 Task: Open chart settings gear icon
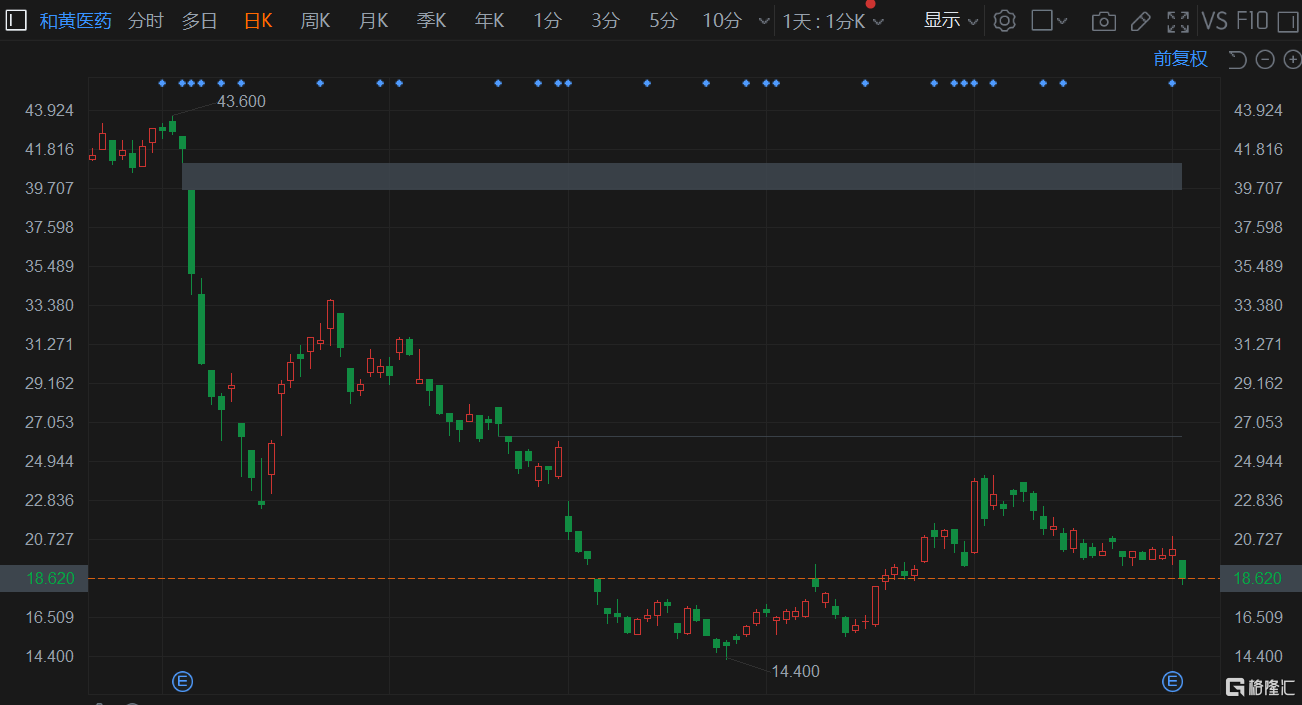(x=1005, y=21)
